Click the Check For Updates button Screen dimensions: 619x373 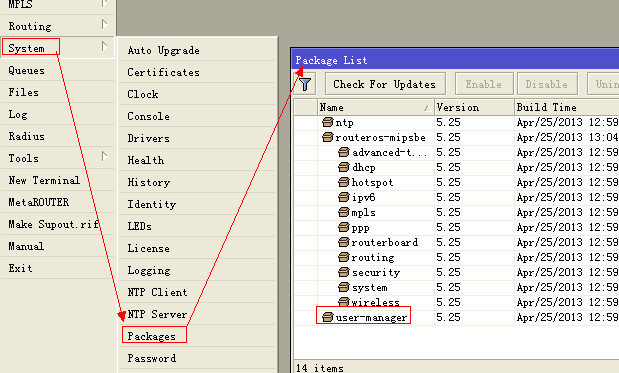point(385,84)
